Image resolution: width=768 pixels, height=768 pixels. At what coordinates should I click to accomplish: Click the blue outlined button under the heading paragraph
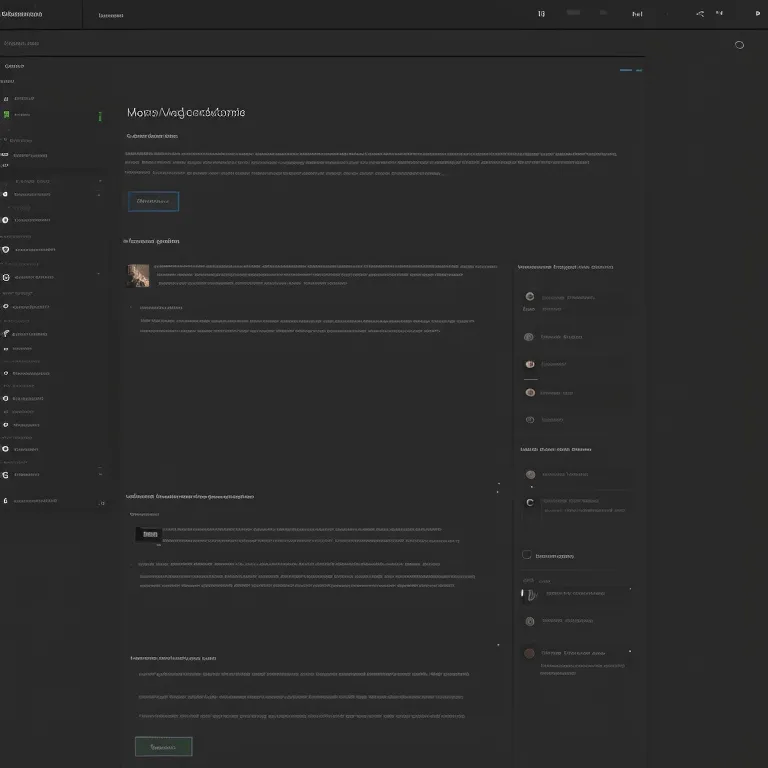coord(153,201)
